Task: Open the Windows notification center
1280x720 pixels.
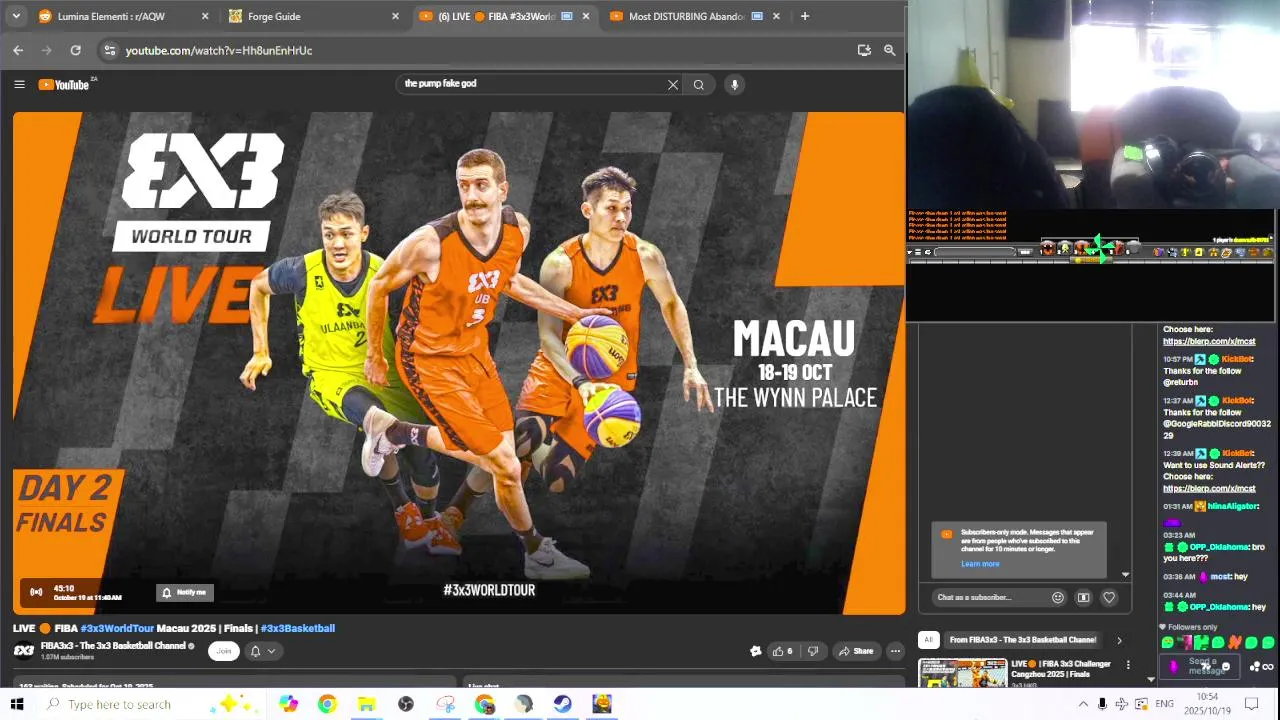Action: pos(1251,704)
